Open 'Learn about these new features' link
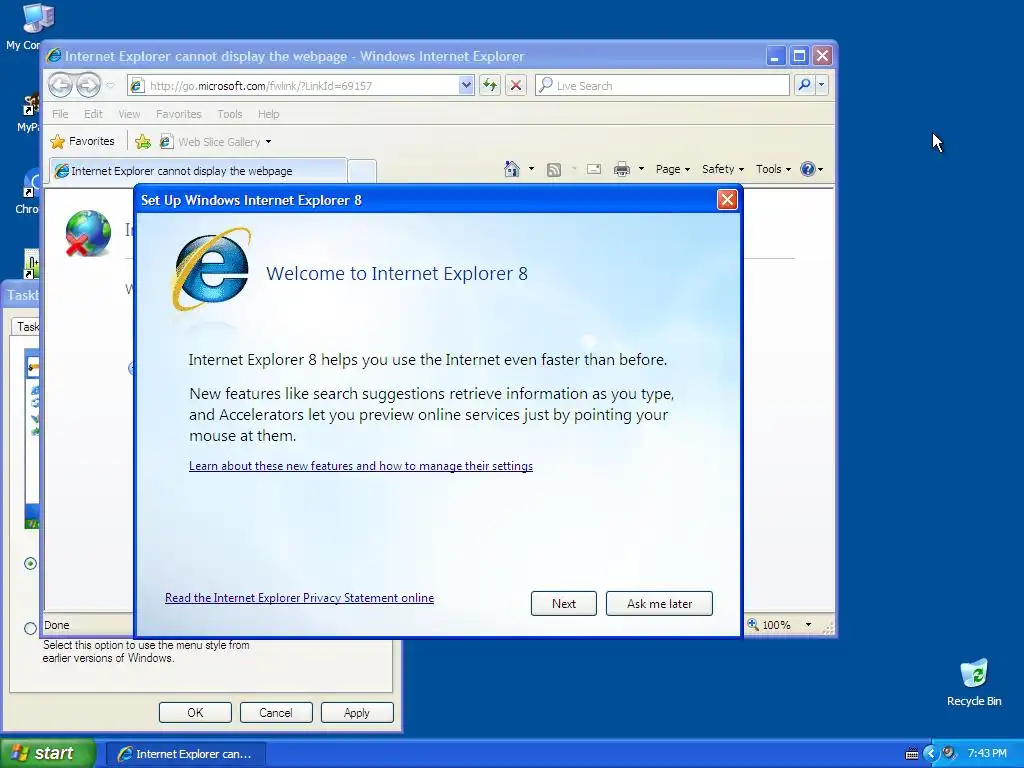Image resolution: width=1024 pixels, height=768 pixels. pos(360,466)
